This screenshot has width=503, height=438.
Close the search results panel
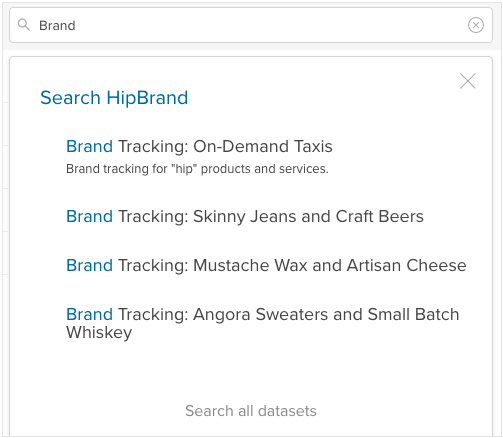(467, 81)
